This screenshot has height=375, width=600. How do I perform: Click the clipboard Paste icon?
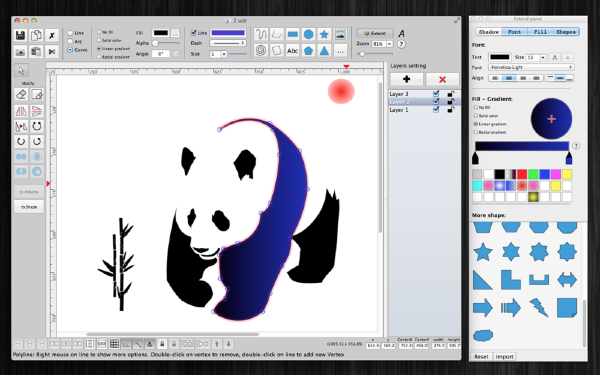coord(36,51)
